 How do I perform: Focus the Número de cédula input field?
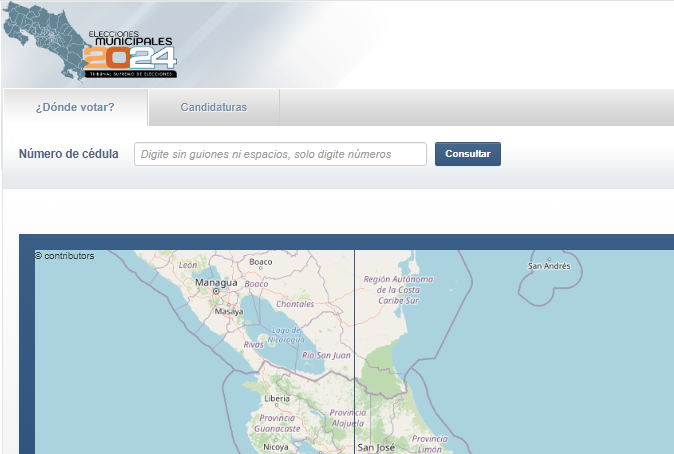tap(280, 154)
